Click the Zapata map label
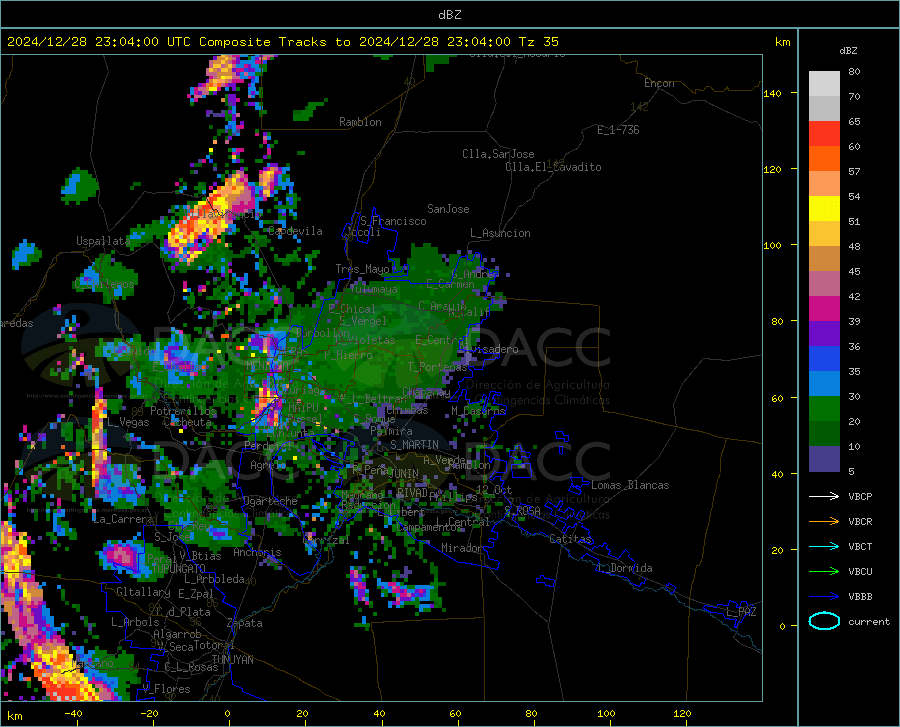The image size is (900, 727). pyautogui.click(x=245, y=623)
